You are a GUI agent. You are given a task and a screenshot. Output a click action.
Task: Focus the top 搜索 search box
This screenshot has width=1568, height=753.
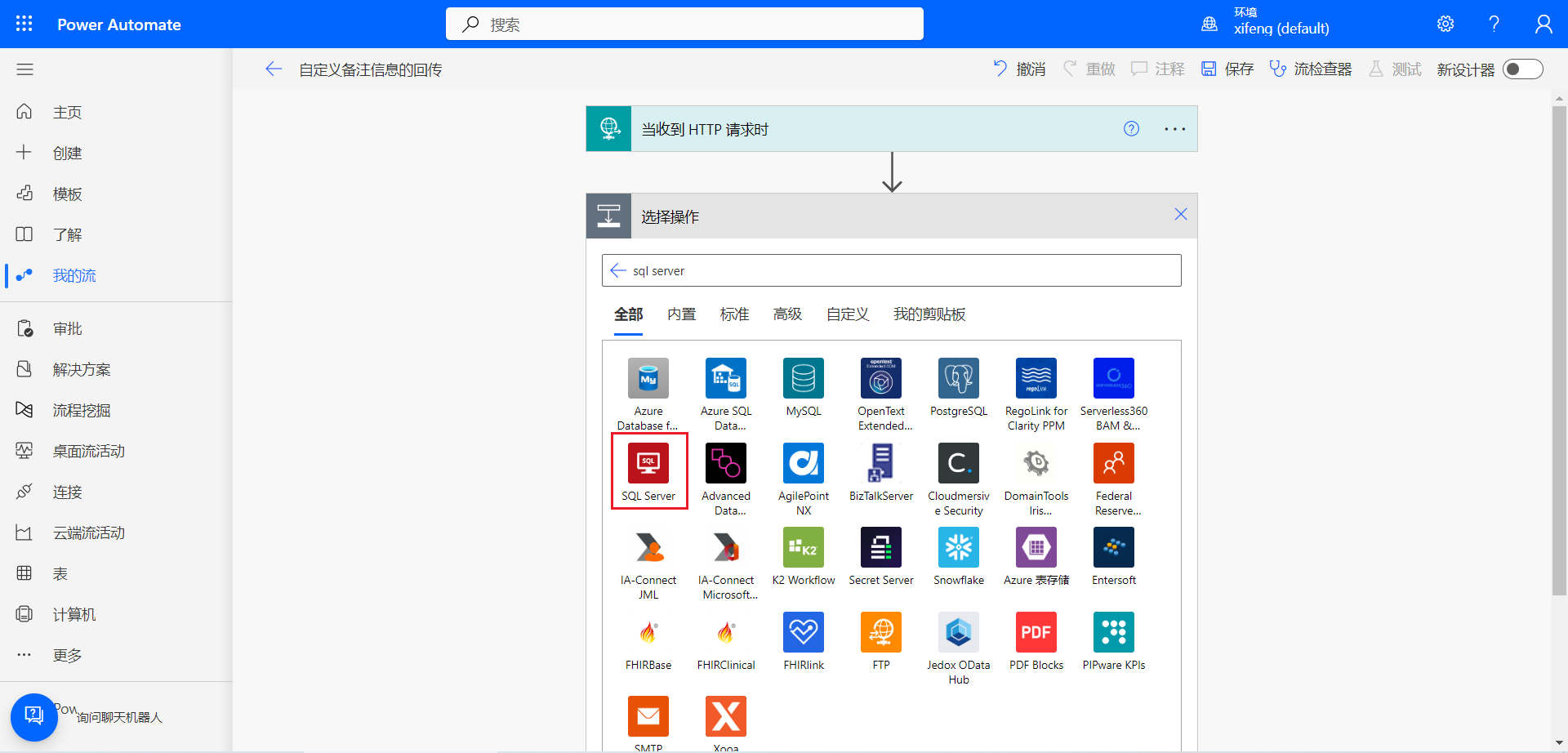point(684,25)
